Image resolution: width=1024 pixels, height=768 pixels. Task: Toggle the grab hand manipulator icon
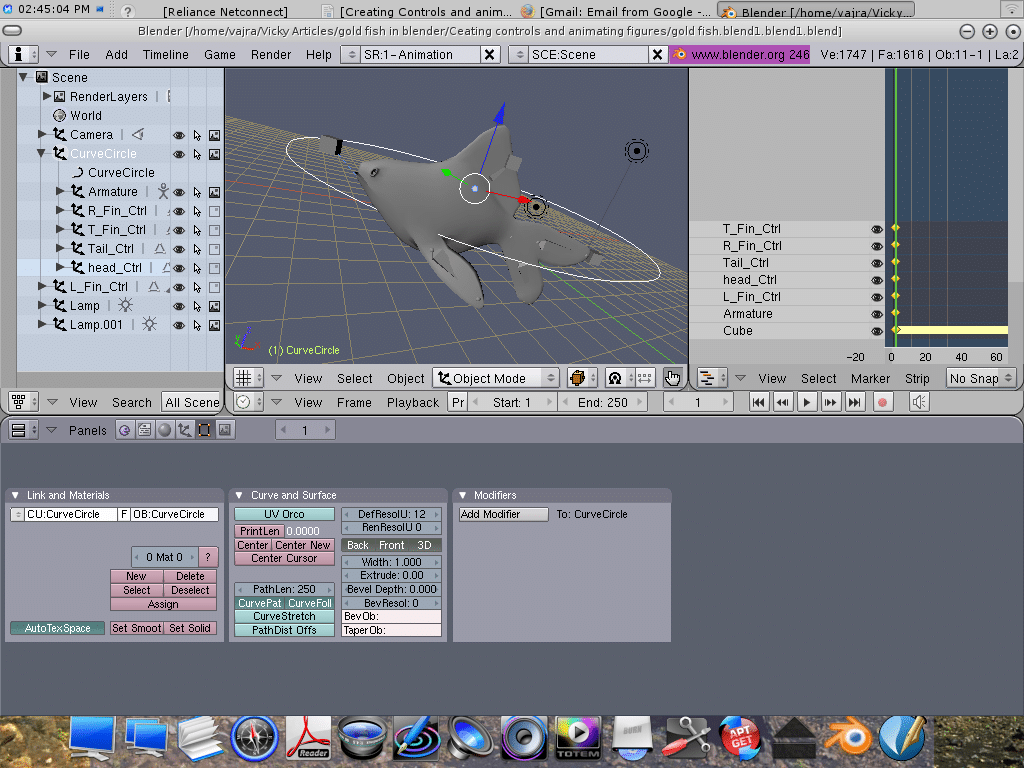(672, 378)
